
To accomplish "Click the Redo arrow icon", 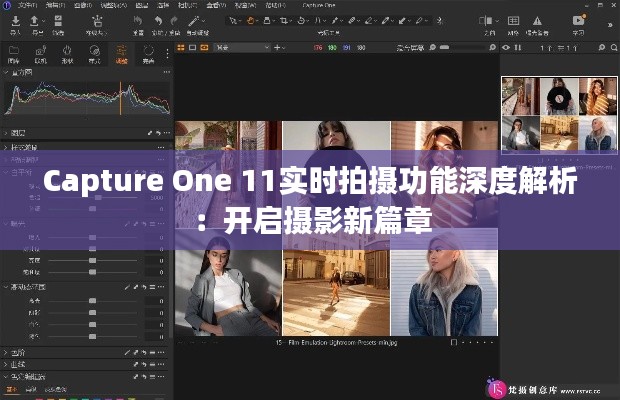I will pos(174,21).
